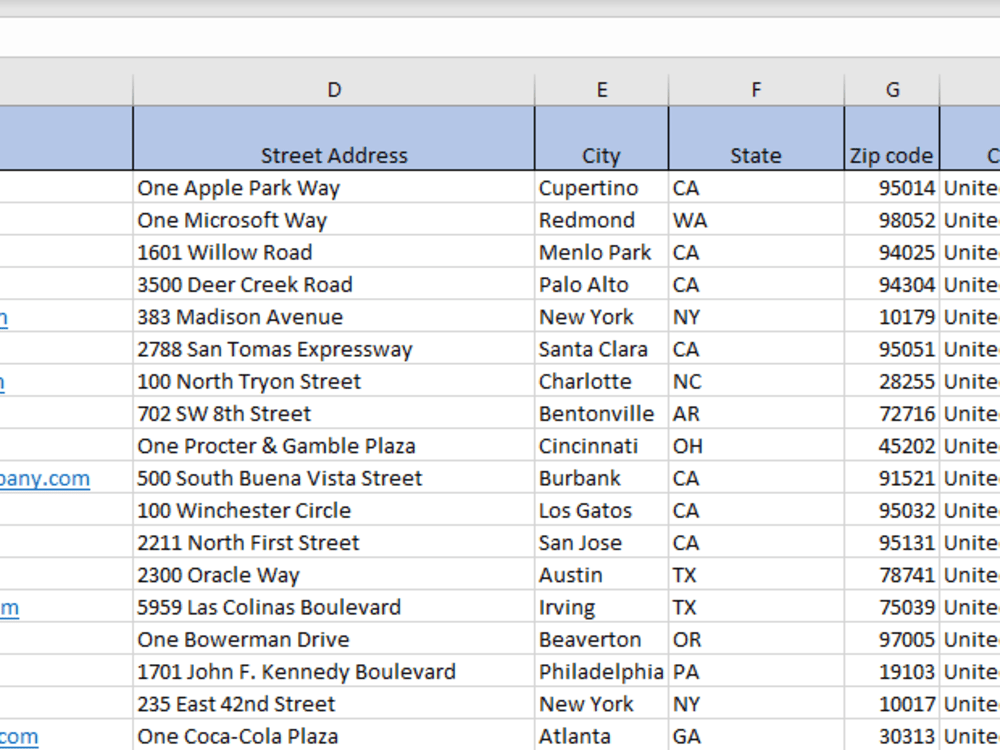Select the PA state cell

tap(756, 671)
